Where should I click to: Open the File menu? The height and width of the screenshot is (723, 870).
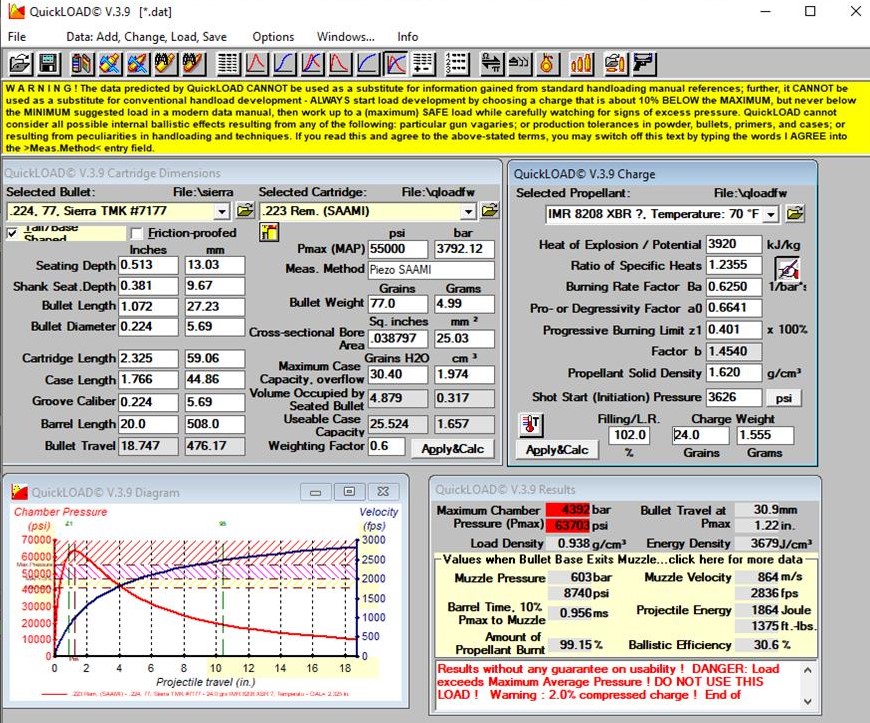(17, 37)
